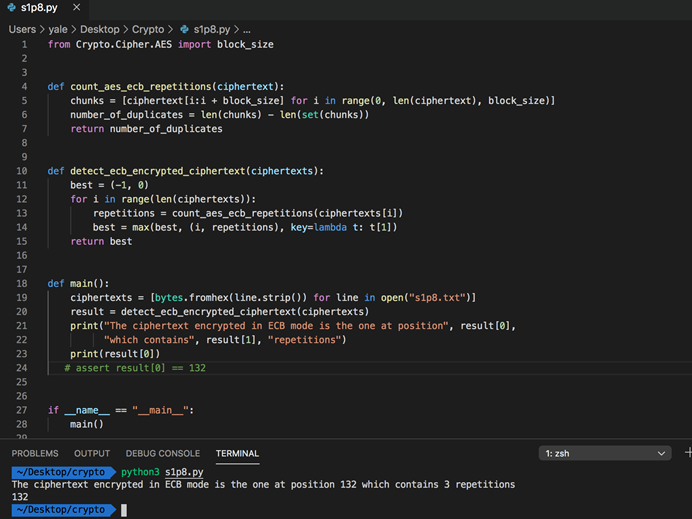The height and width of the screenshot is (519, 692).
Task: Click Python icon in breadcrumb path
Action: pos(184,30)
